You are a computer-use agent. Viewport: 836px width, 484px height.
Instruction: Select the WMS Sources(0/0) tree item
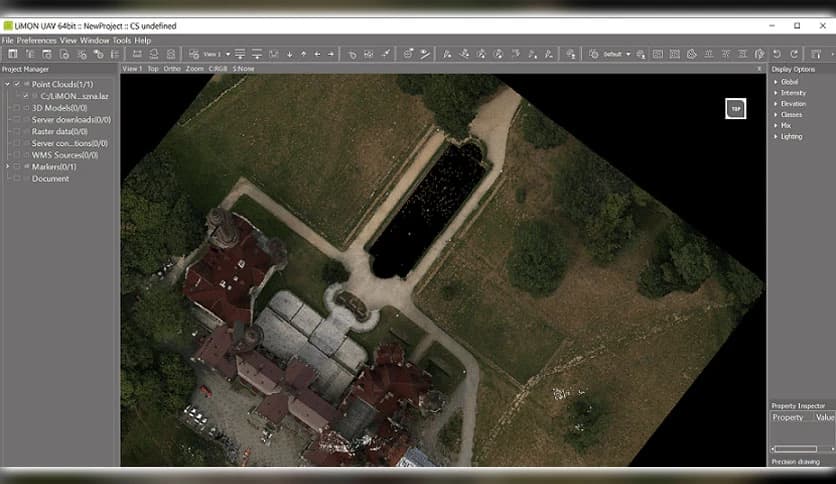click(65, 155)
